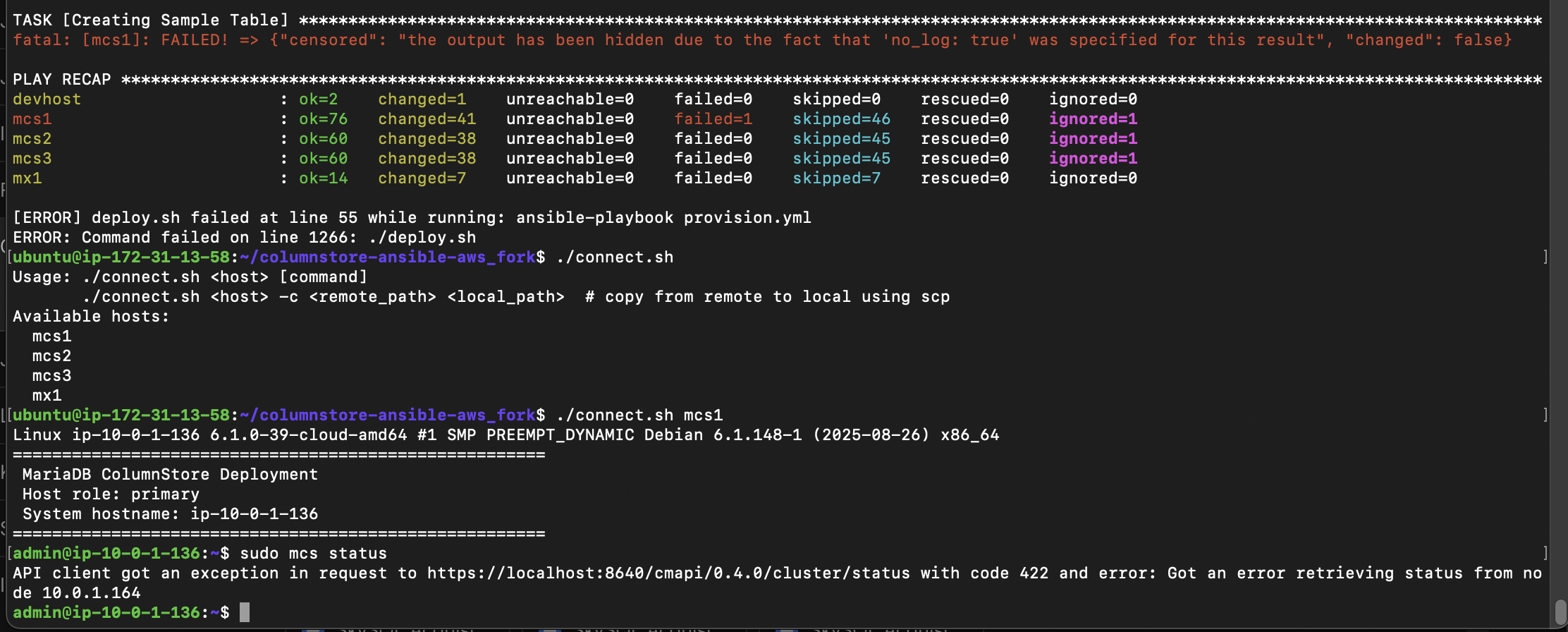The width and height of the screenshot is (1568, 632).
Task: Click mcs3 in the Available hosts list
Action: (51, 376)
